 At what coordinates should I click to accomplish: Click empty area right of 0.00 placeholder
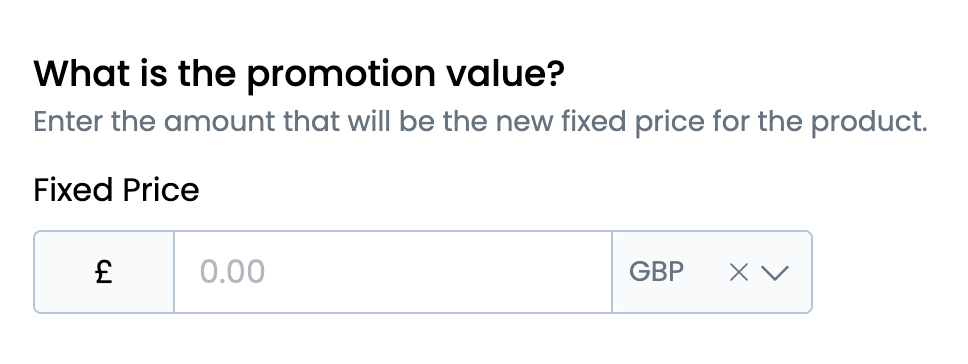tap(438, 272)
